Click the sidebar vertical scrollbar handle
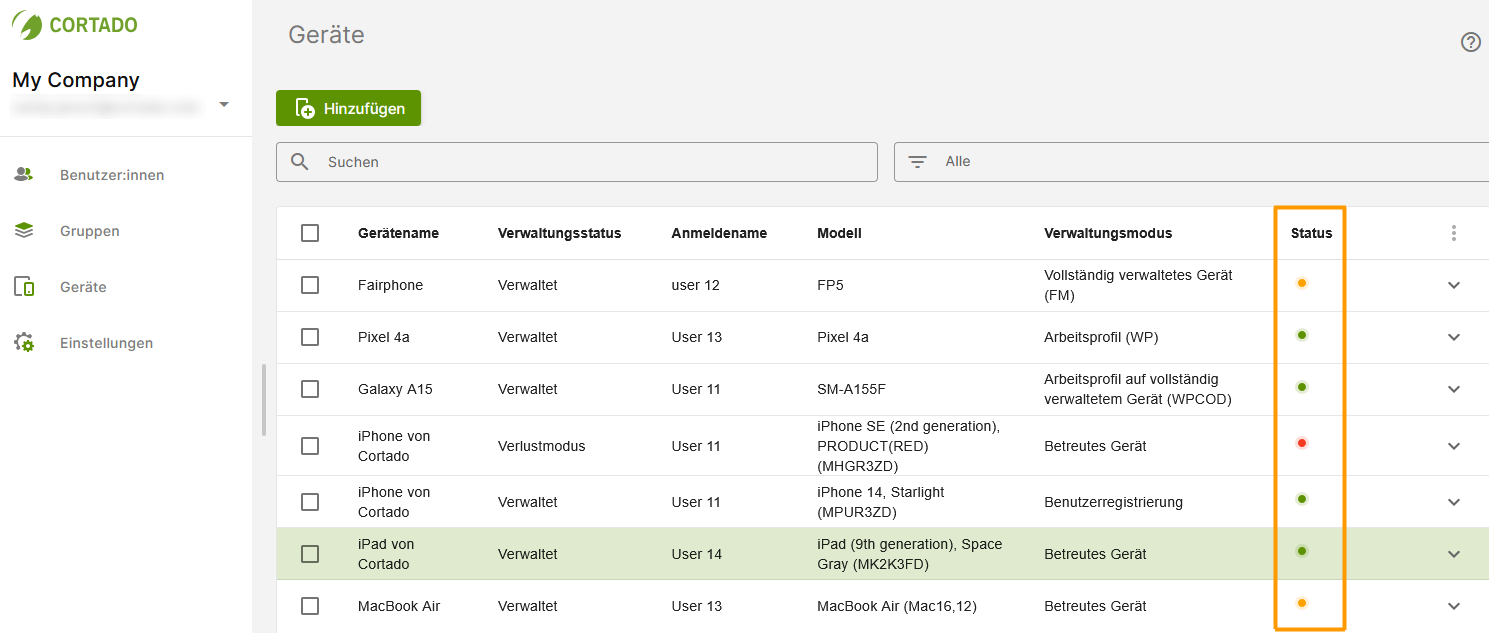Screen dimensions: 1489x633 264,400
